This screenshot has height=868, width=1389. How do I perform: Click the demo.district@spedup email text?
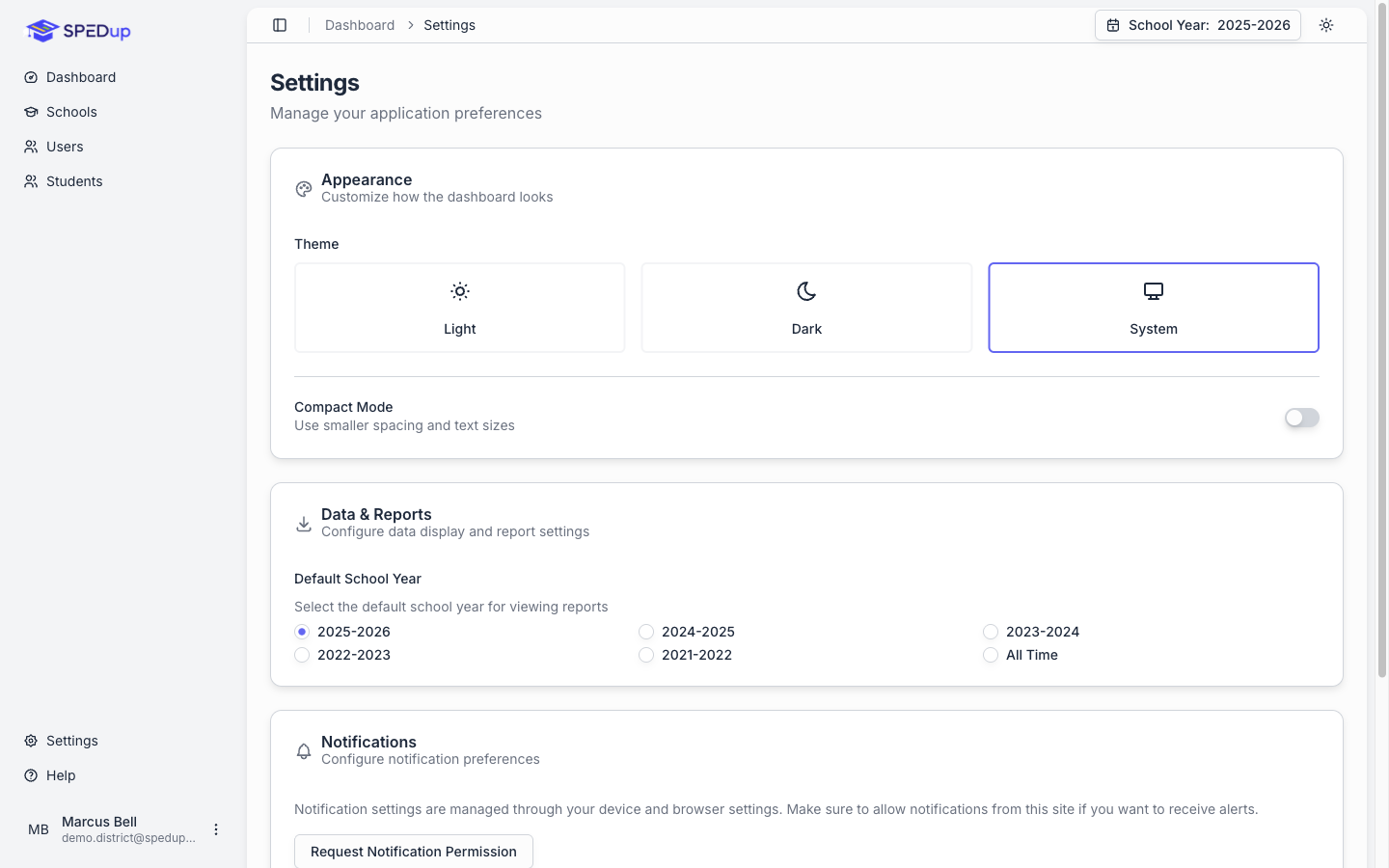[128, 838]
